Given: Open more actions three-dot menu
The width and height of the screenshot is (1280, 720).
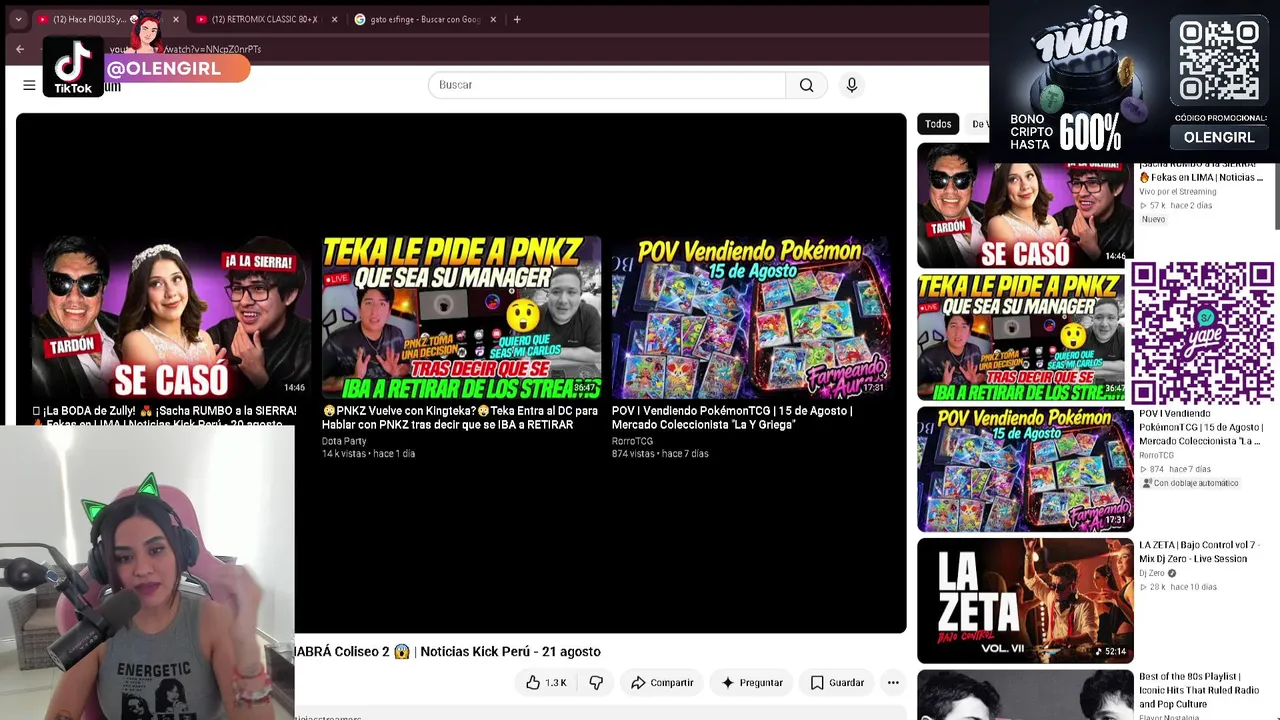Looking at the screenshot, I should 893,682.
